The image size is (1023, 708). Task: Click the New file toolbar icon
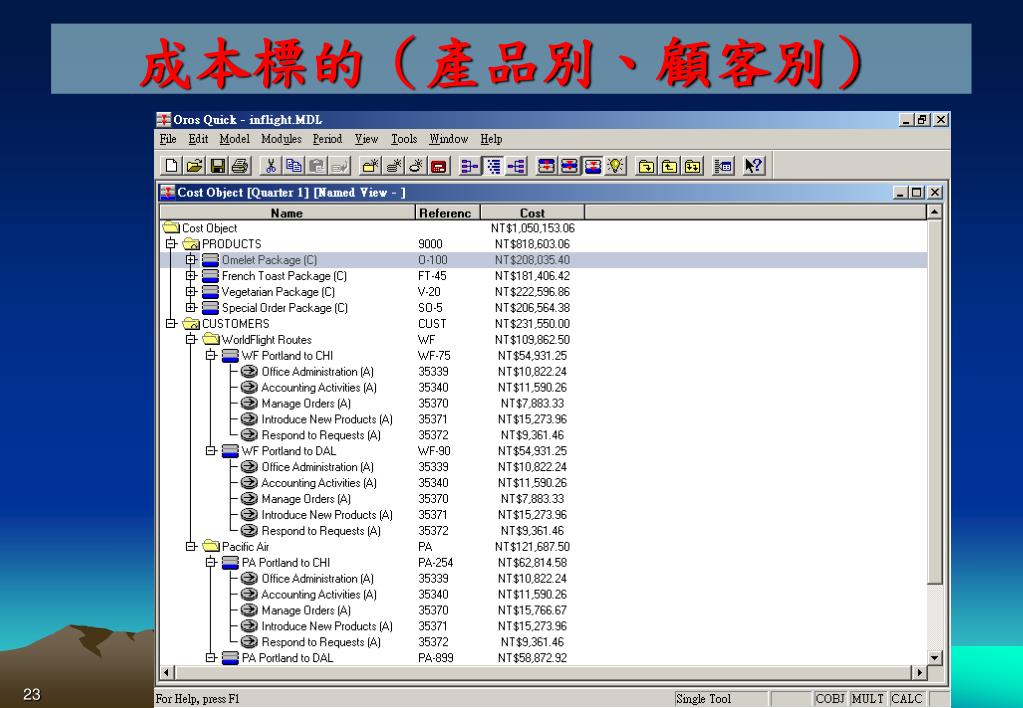pos(171,166)
